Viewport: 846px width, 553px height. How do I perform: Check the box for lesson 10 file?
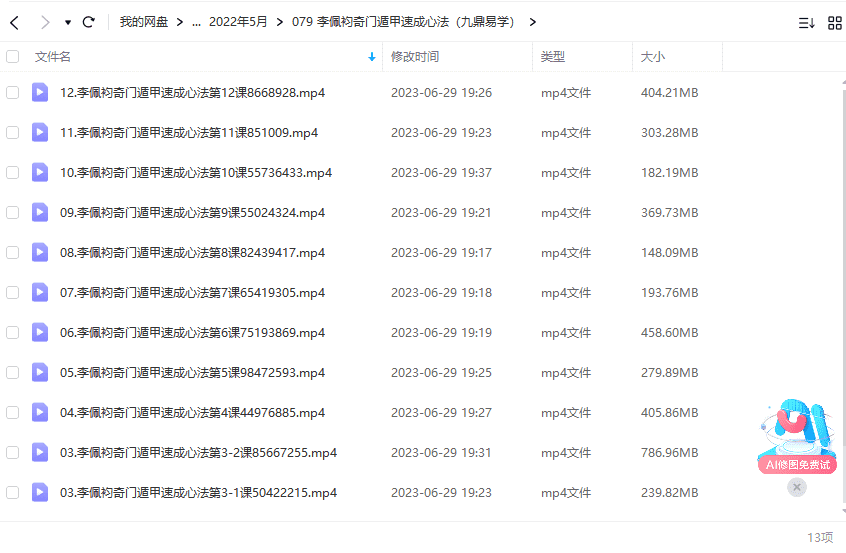(x=12, y=173)
